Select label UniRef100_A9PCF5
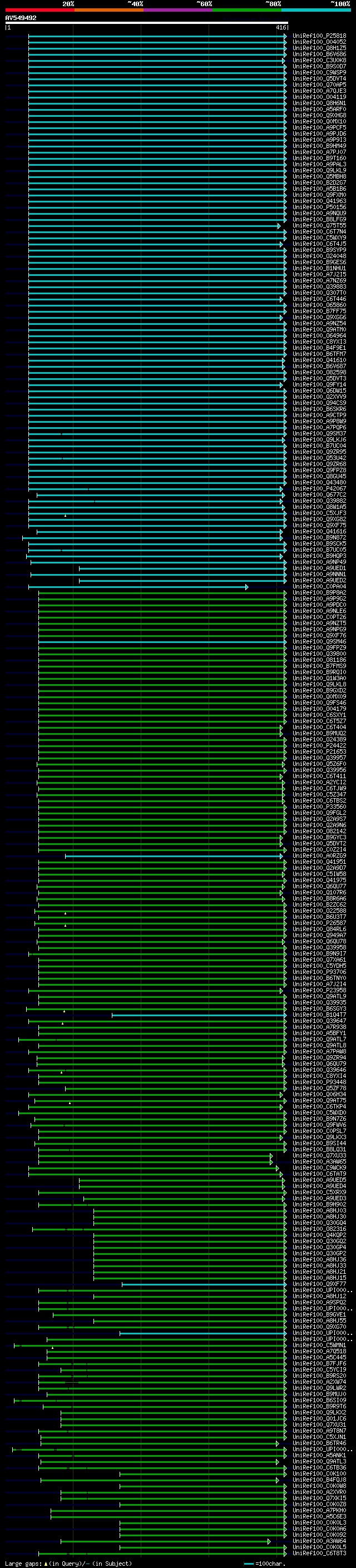This screenshot has width=356, height=1568. pyautogui.click(x=319, y=128)
